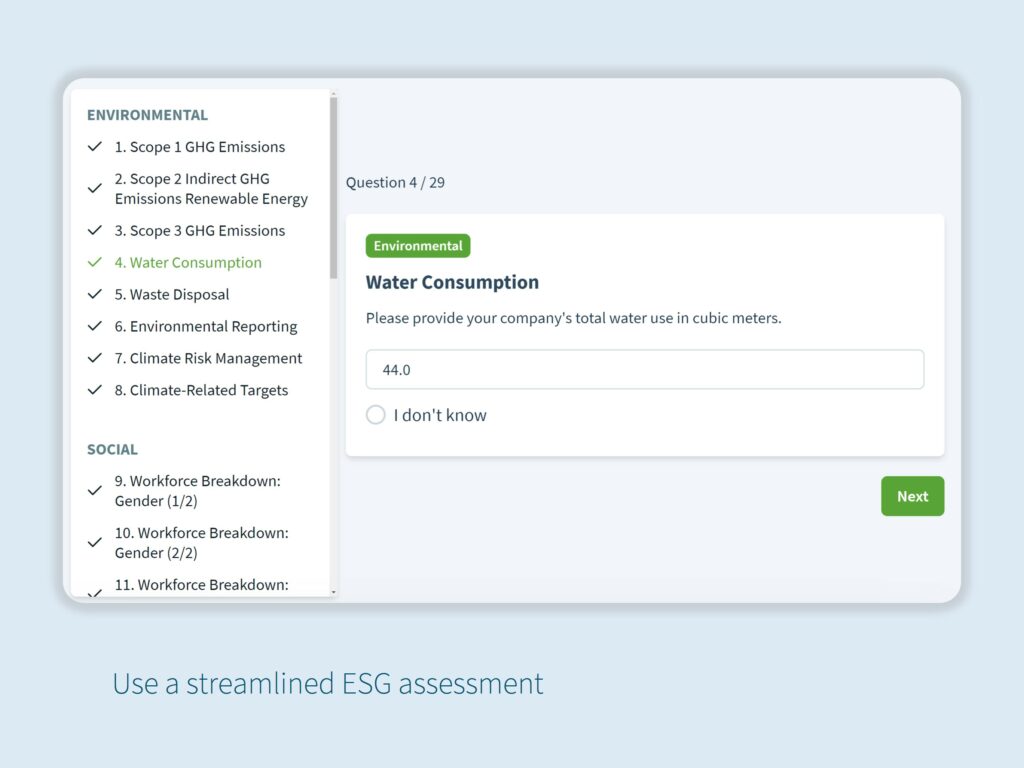Click the checkmark beside Environmental Reporting
This screenshot has width=1024, height=768.
(95, 327)
